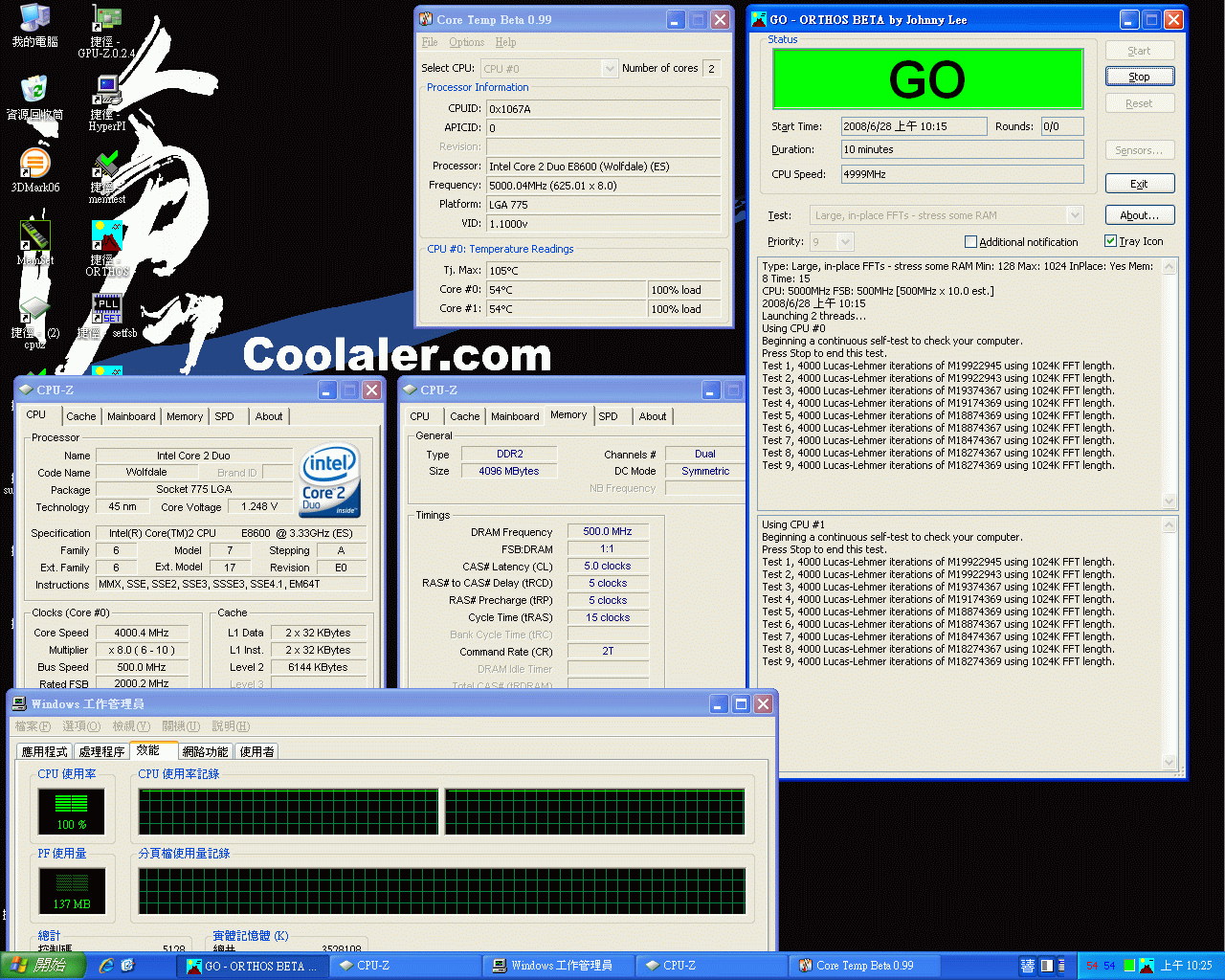This screenshot has width=1225, height=980.
Task: Open the Select CPU dropdown in Core Temp
Action: [606, 68]
